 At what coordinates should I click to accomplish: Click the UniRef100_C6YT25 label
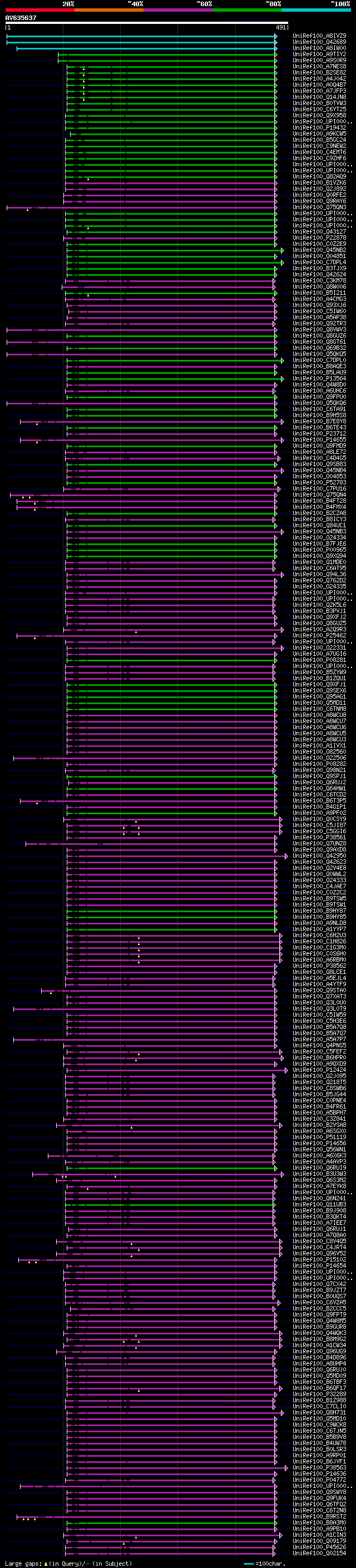[x=319, y=109]
